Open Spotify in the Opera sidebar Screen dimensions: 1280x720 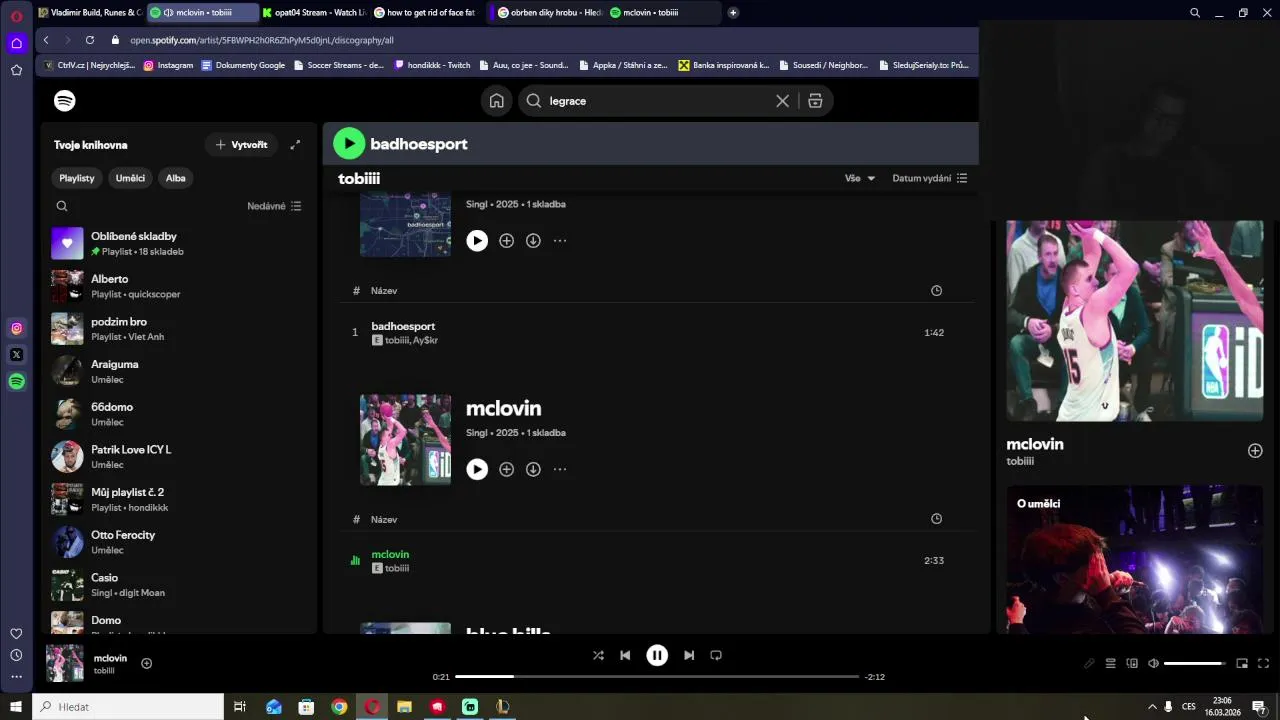16,381
